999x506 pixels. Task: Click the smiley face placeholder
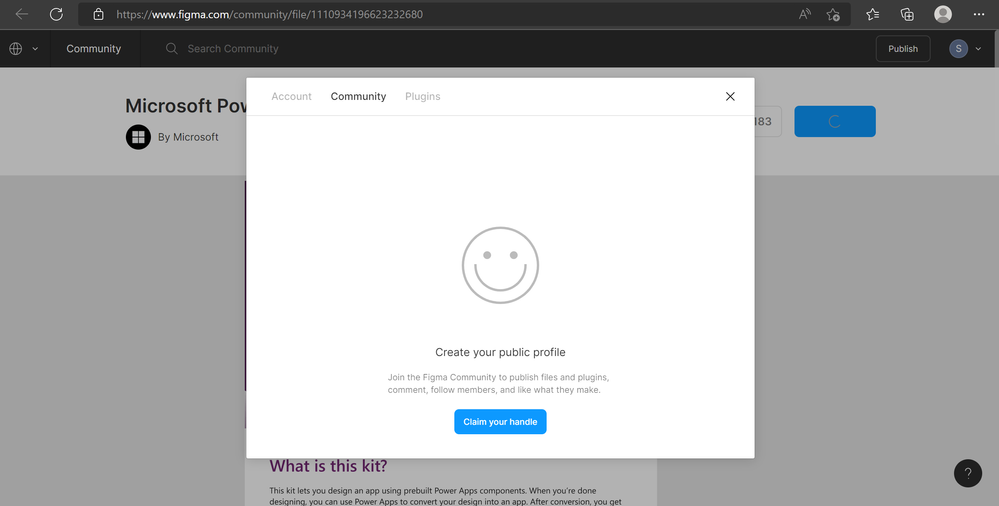(x=500, y=265)
